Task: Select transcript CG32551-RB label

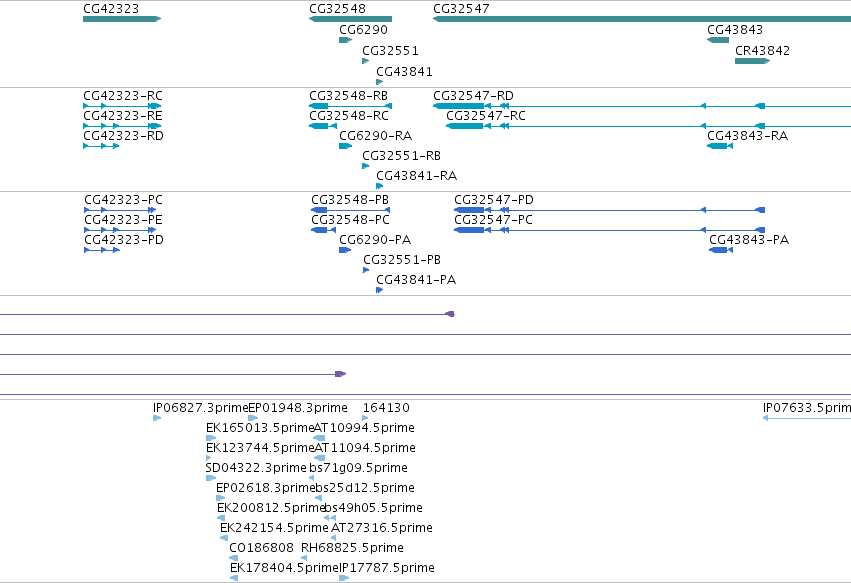Action: [x=401, y=156]
